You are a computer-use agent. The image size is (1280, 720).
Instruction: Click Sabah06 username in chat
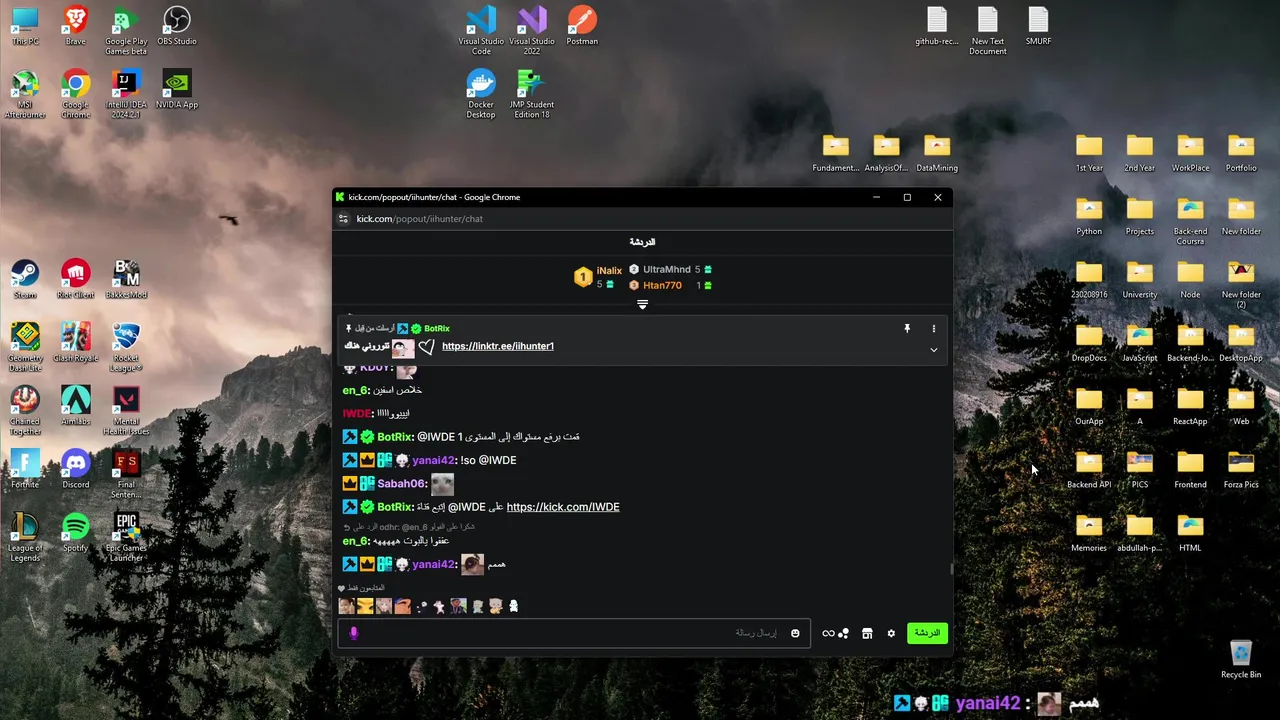[402, 484]
